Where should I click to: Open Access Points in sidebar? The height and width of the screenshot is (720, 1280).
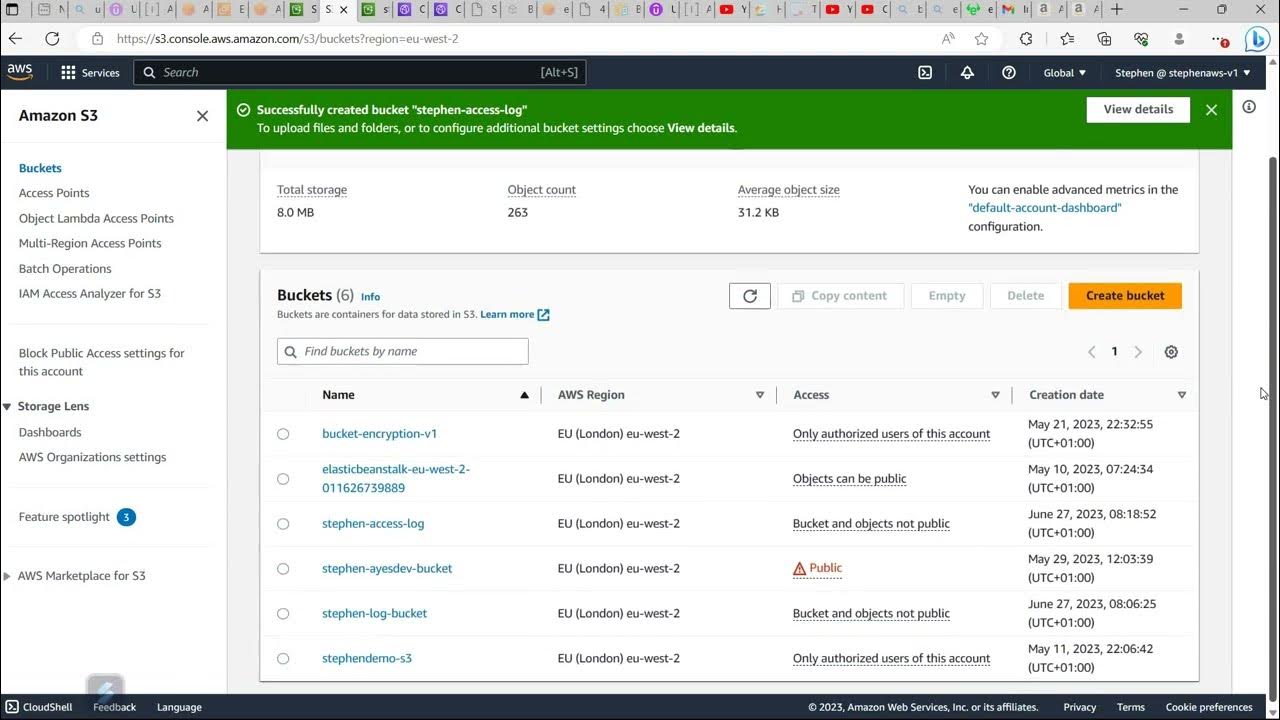(54, 193)
